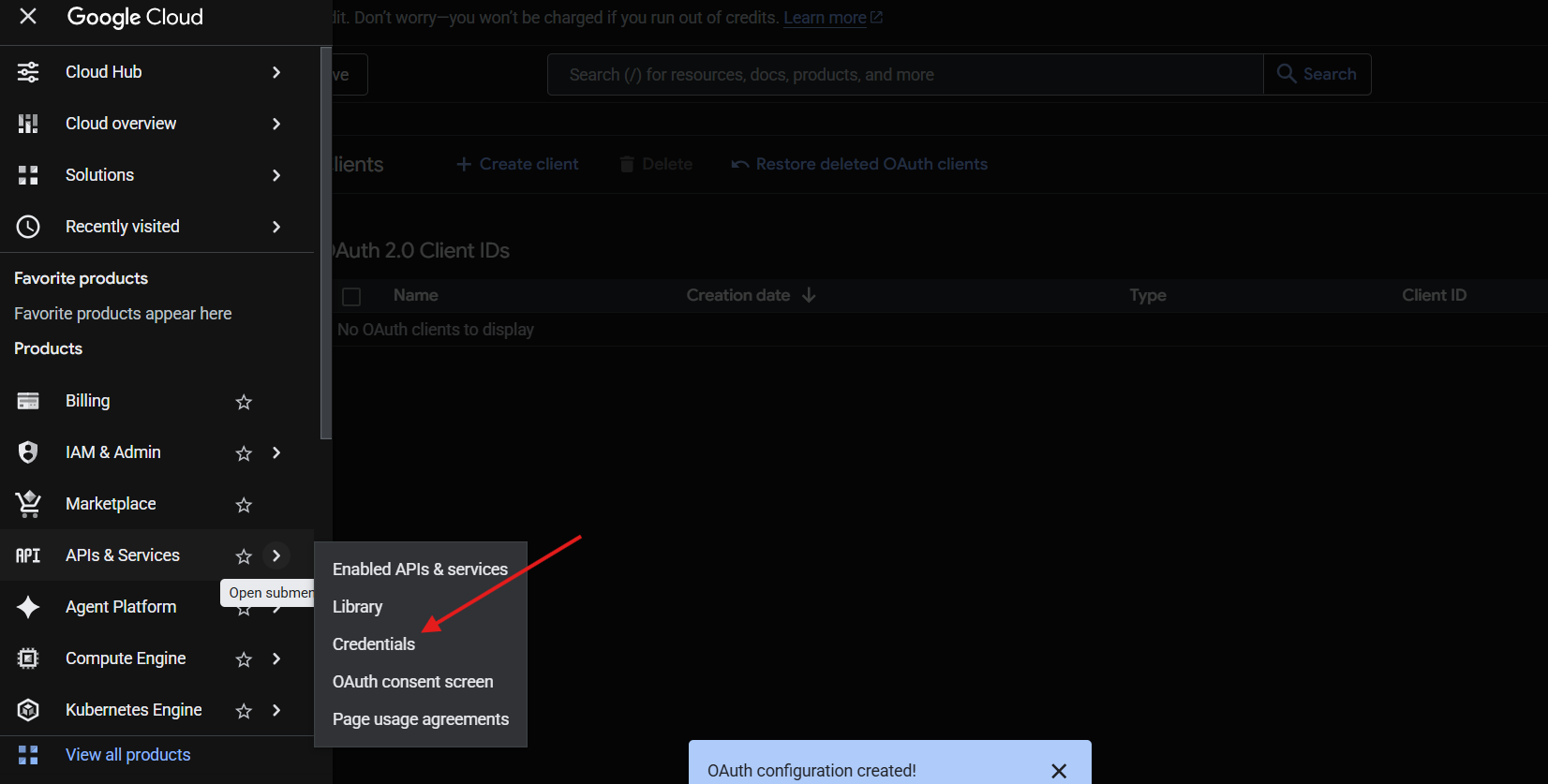Tick the select-all checkbox in the clients table
This screenshot has width=1548, height=784.
point(351,296)
